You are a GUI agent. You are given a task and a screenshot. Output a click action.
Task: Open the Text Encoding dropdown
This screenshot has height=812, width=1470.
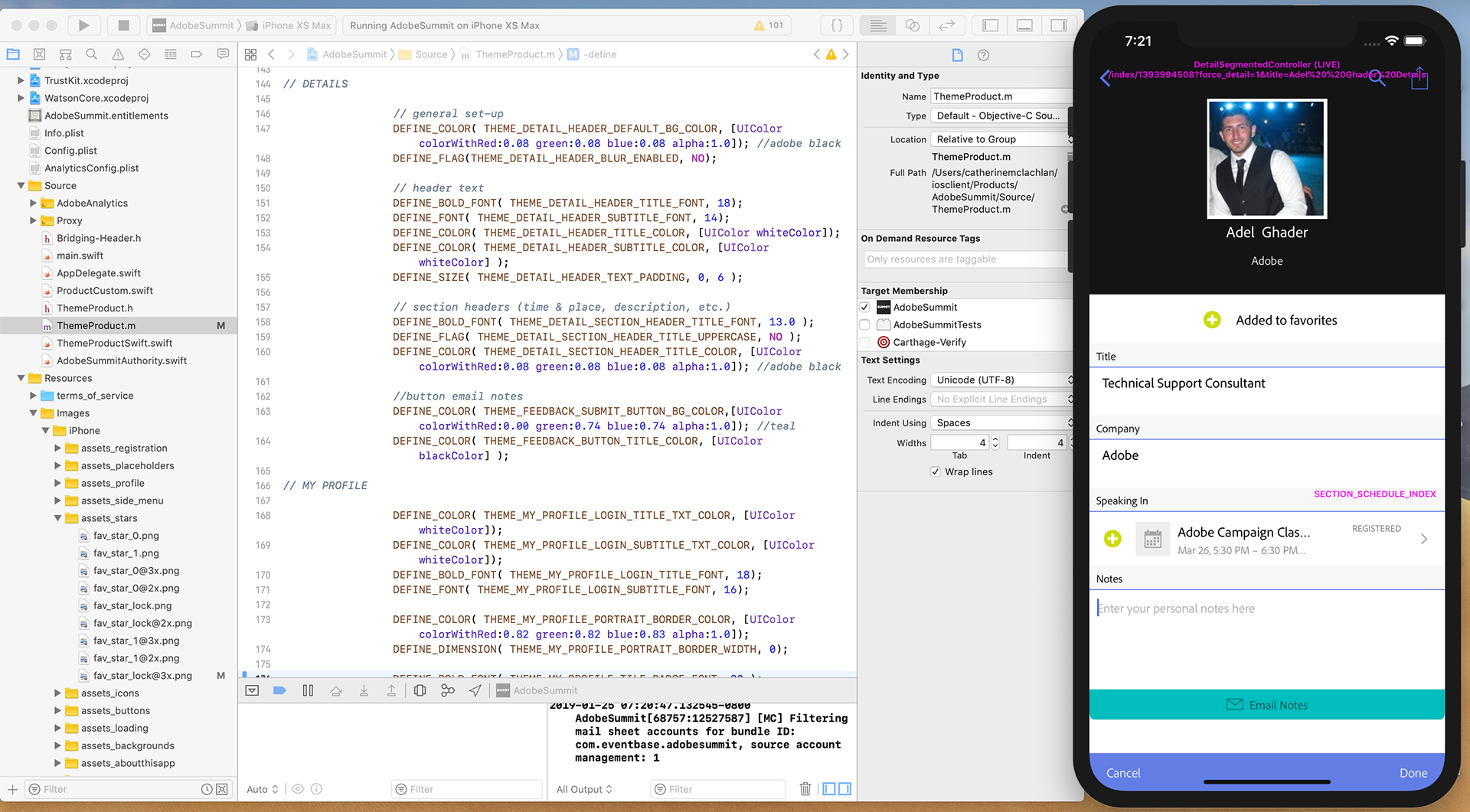point(1002,380)
